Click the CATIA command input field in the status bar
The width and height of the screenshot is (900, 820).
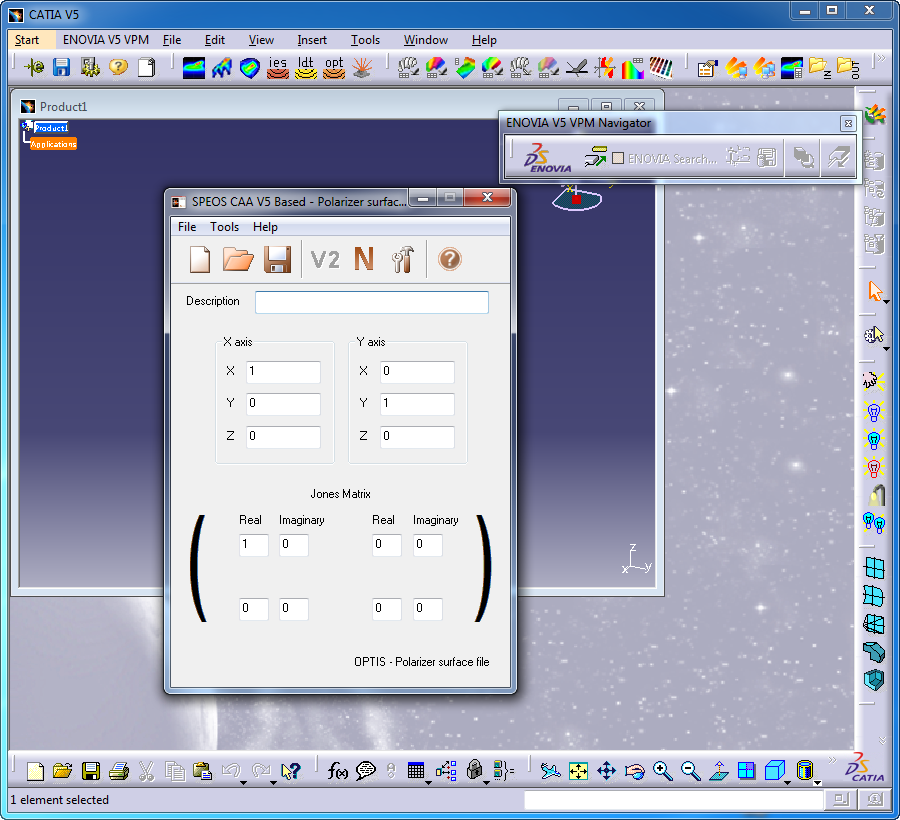click(x=673, y=799)
